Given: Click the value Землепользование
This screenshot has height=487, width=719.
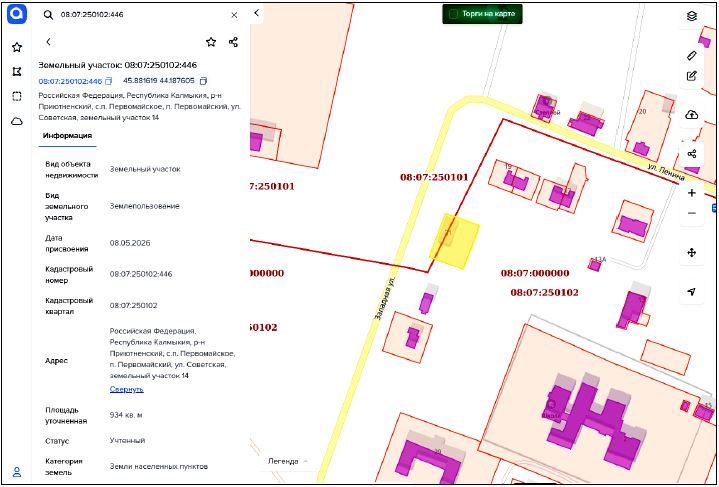Looking at the screenshot, I should [x=144, y=206].
